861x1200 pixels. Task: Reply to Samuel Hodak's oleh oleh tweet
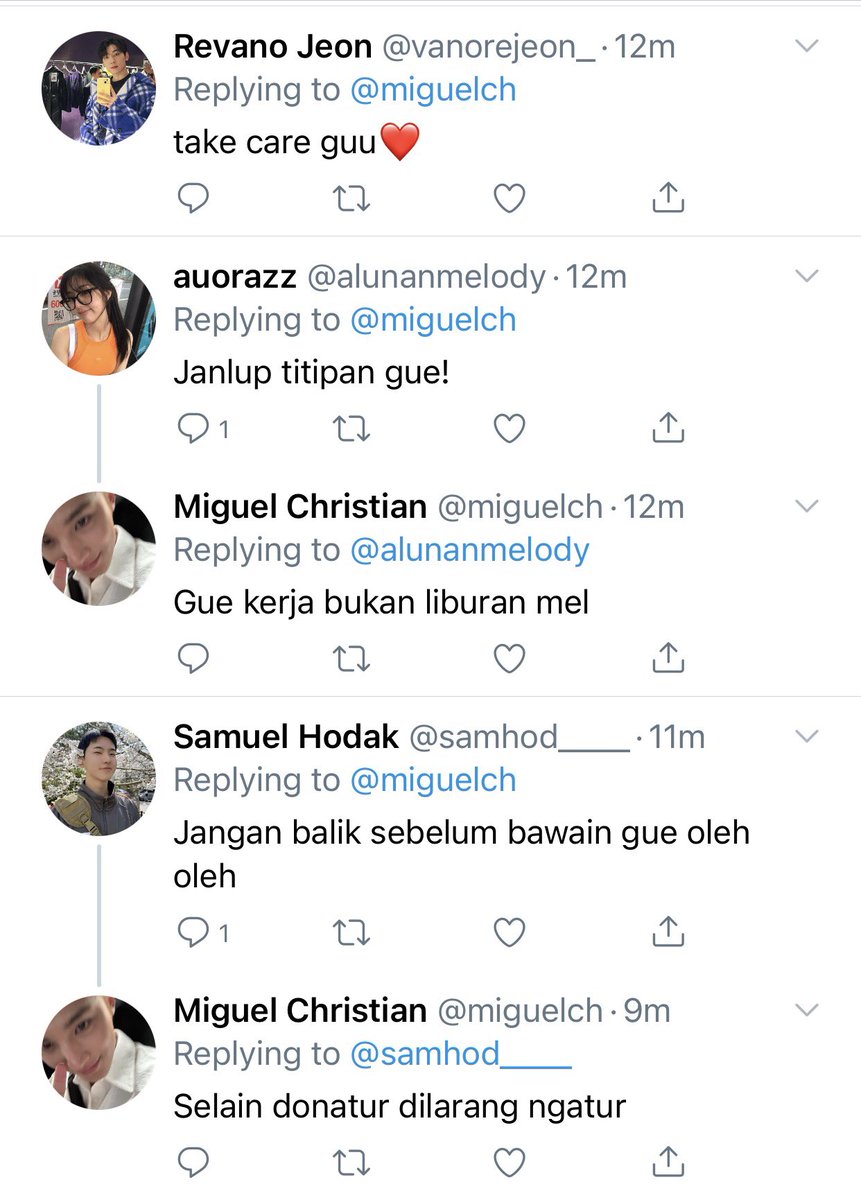pos(193,933)
